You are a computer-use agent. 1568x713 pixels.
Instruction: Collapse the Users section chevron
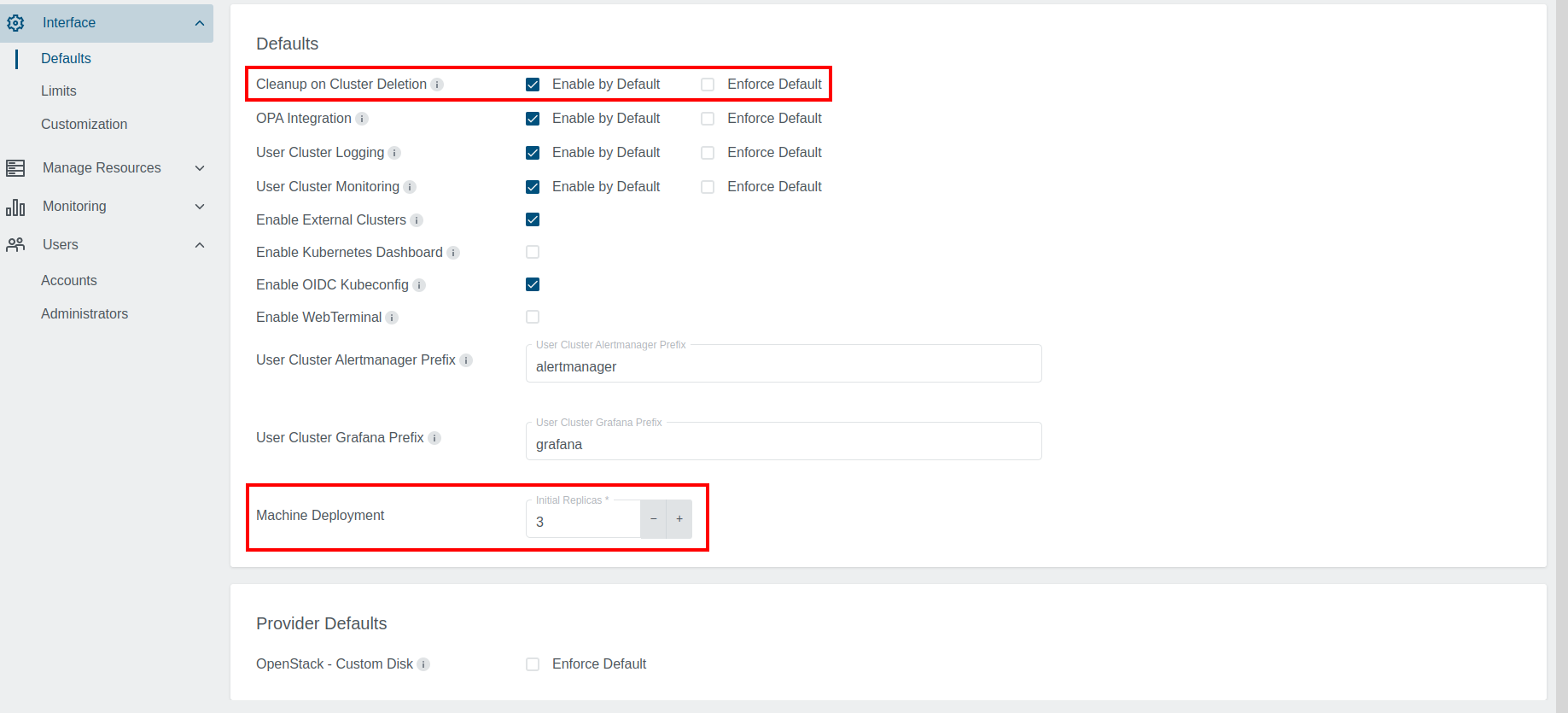(x=200, y=245)
